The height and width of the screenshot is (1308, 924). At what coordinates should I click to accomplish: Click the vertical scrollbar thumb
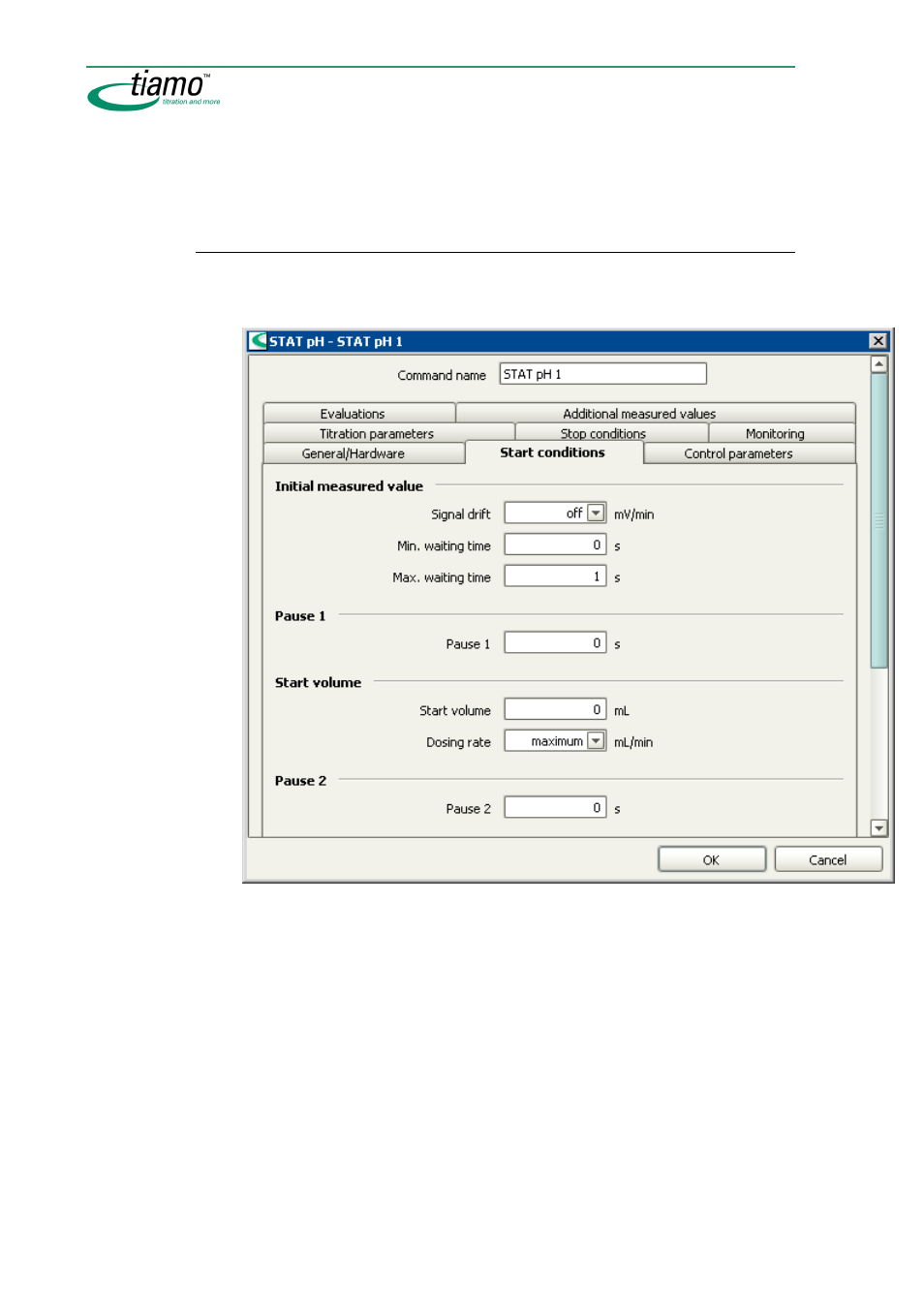(x=878, y=520)
